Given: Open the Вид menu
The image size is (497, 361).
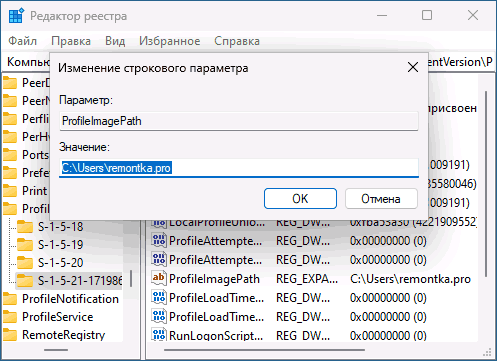Looking at the screenshot, I should pyautogui.click(x=115, y=41).
